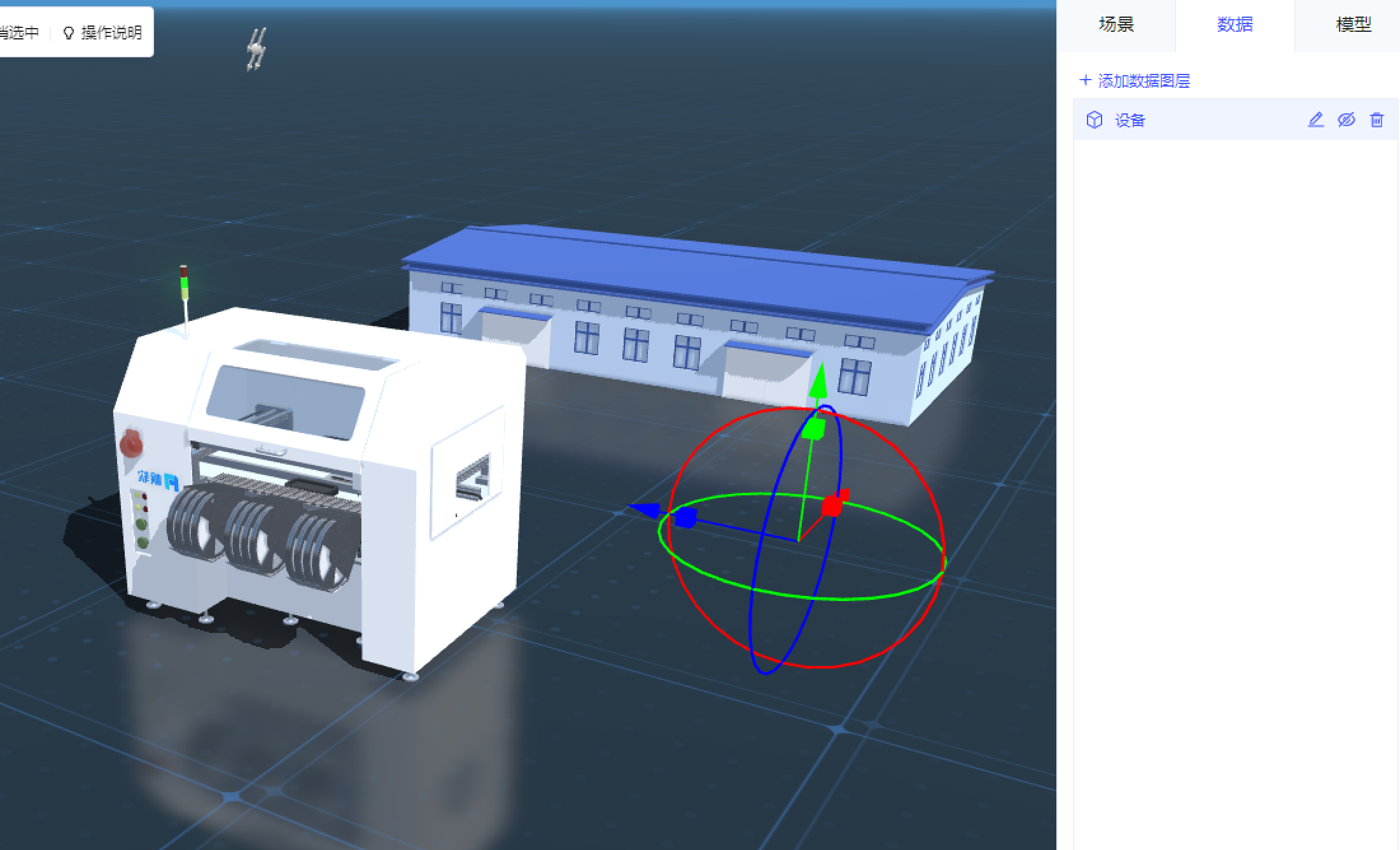Click the signal light tower on machine
Image resolution: width=1400 pixels, height=850 pixels.
tap(184, 294)
